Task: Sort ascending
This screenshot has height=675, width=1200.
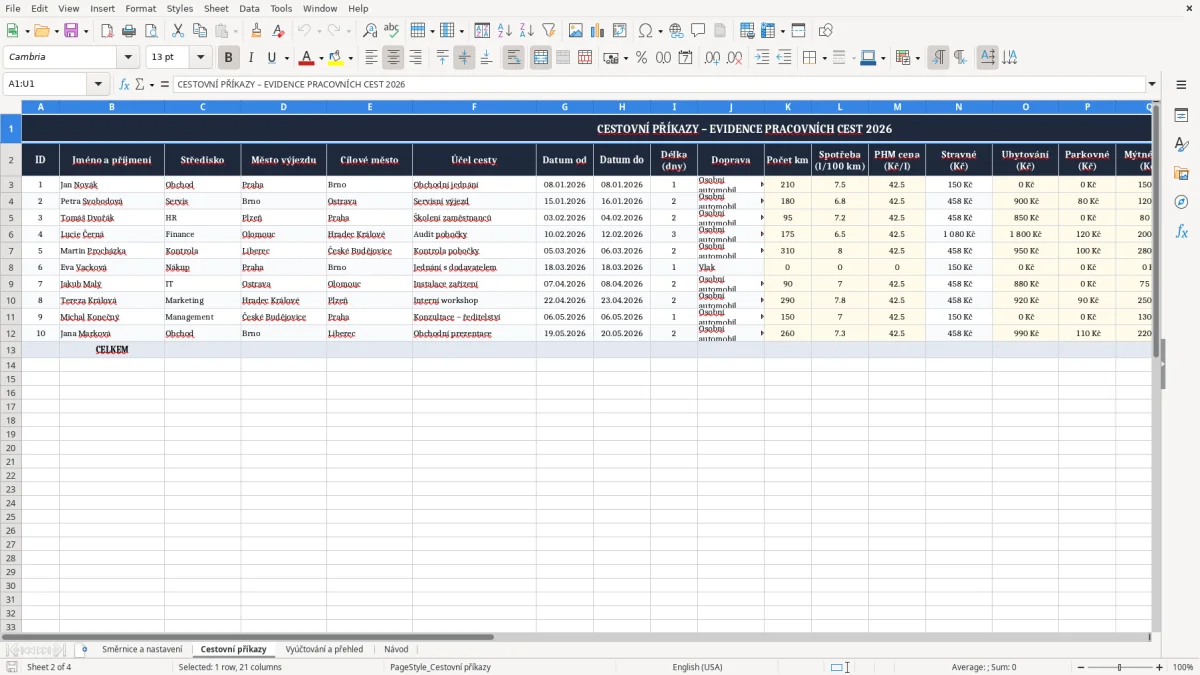Action: pyautogui.click(x=504, y=31)
